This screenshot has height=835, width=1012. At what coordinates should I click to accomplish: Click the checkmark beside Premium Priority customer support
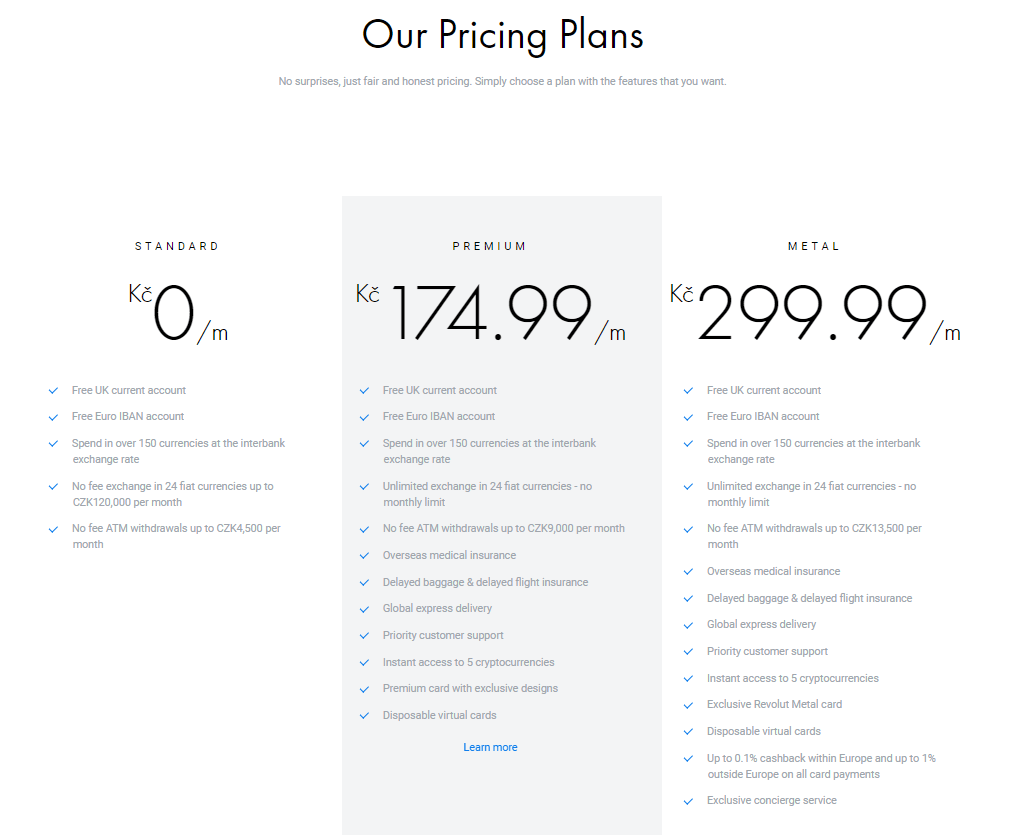[365, 636]
